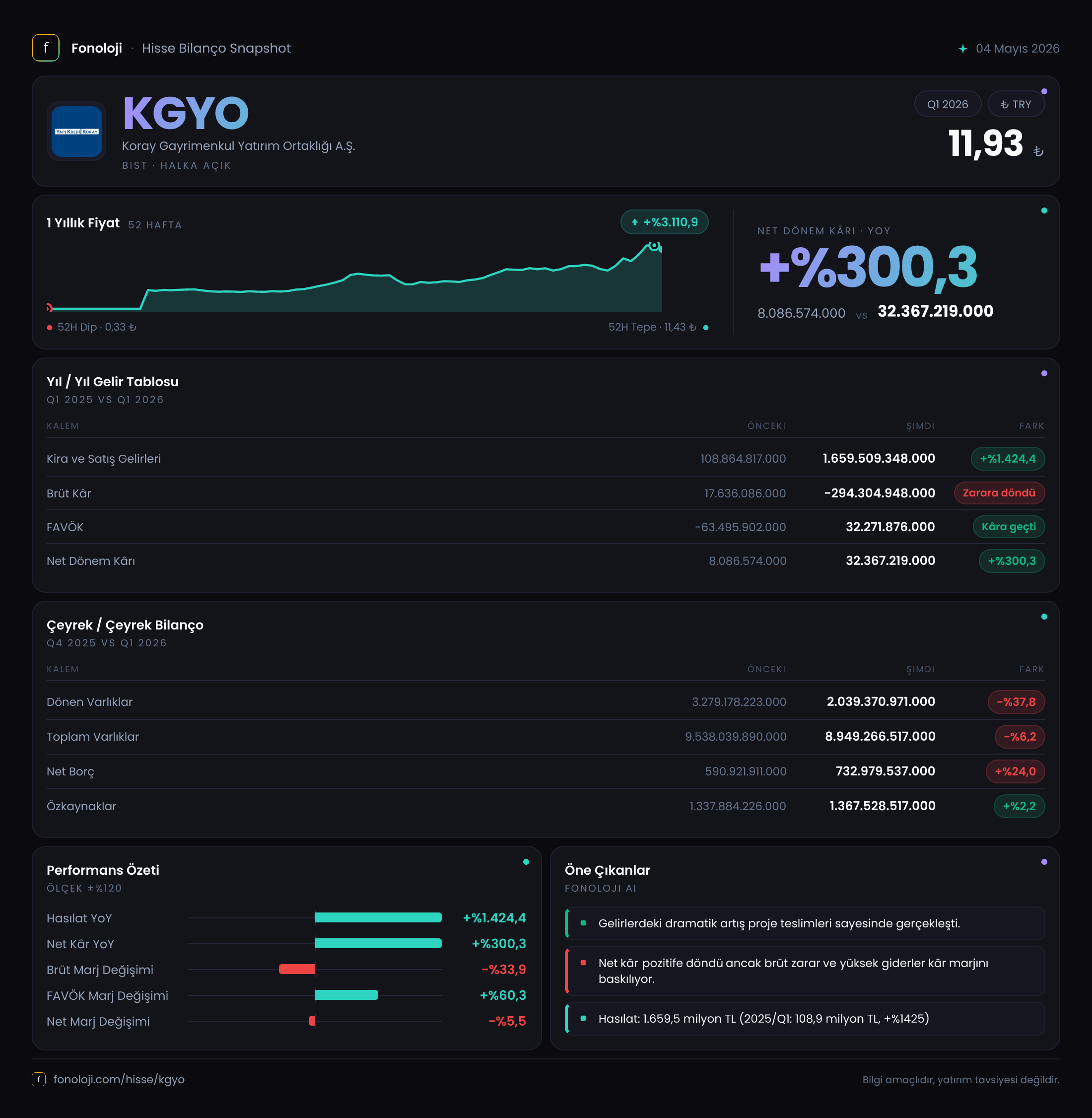Click the "Kira ve Satış Gelirleri" row label
Screen dimensions: 1092x1118
pos(104,459)
